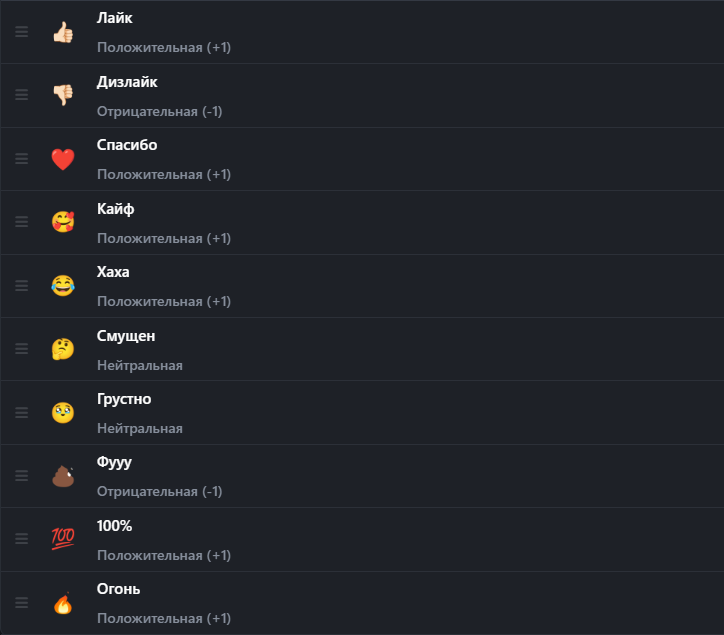The width and height of the screenshot is (724, 635).
Task: Select the 100% reaction label
Action: tap(115, 526)
